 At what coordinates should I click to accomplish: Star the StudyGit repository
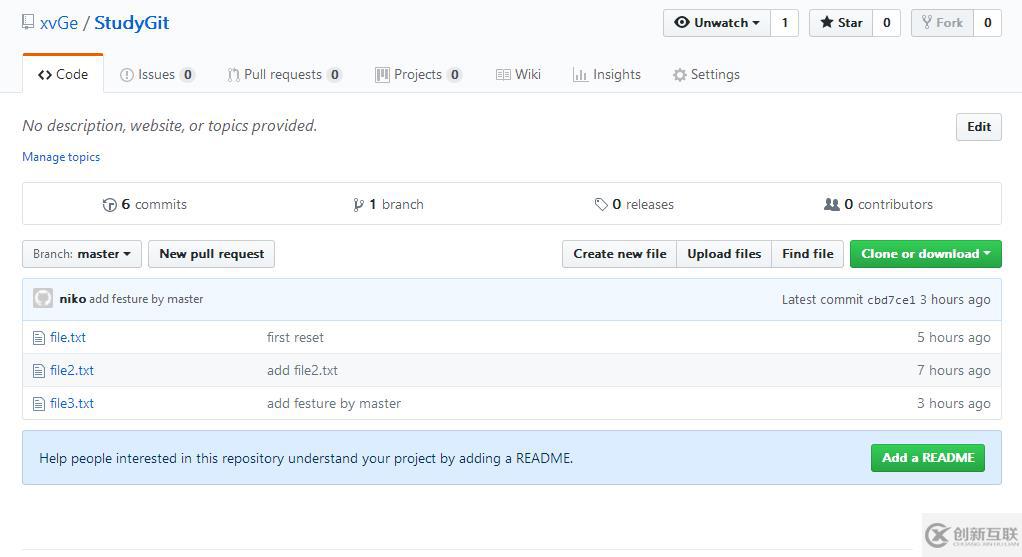840,23
